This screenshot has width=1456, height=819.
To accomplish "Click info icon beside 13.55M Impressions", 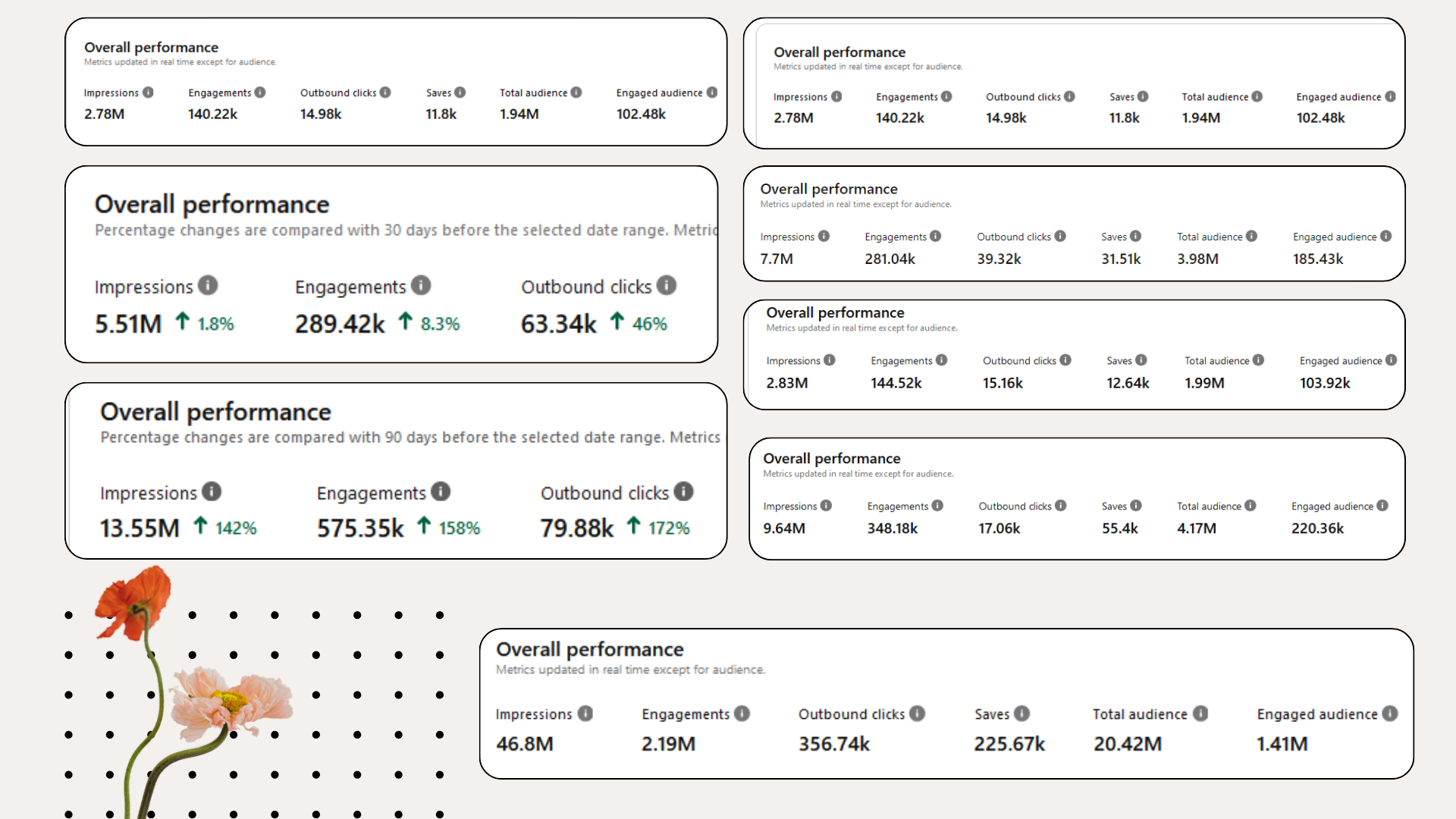I will (212, 491).
